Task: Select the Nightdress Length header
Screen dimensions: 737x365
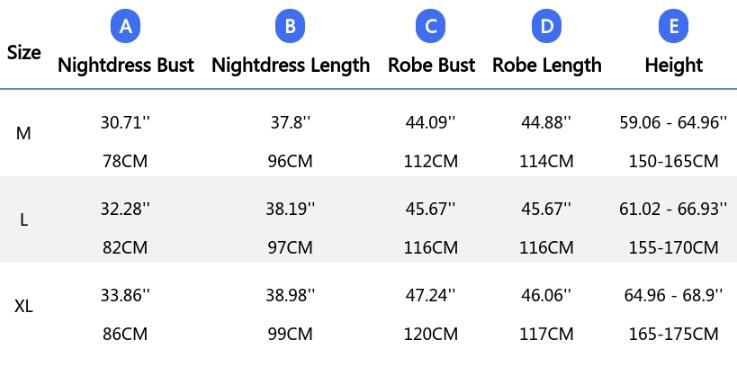Action: coord(290,65)
